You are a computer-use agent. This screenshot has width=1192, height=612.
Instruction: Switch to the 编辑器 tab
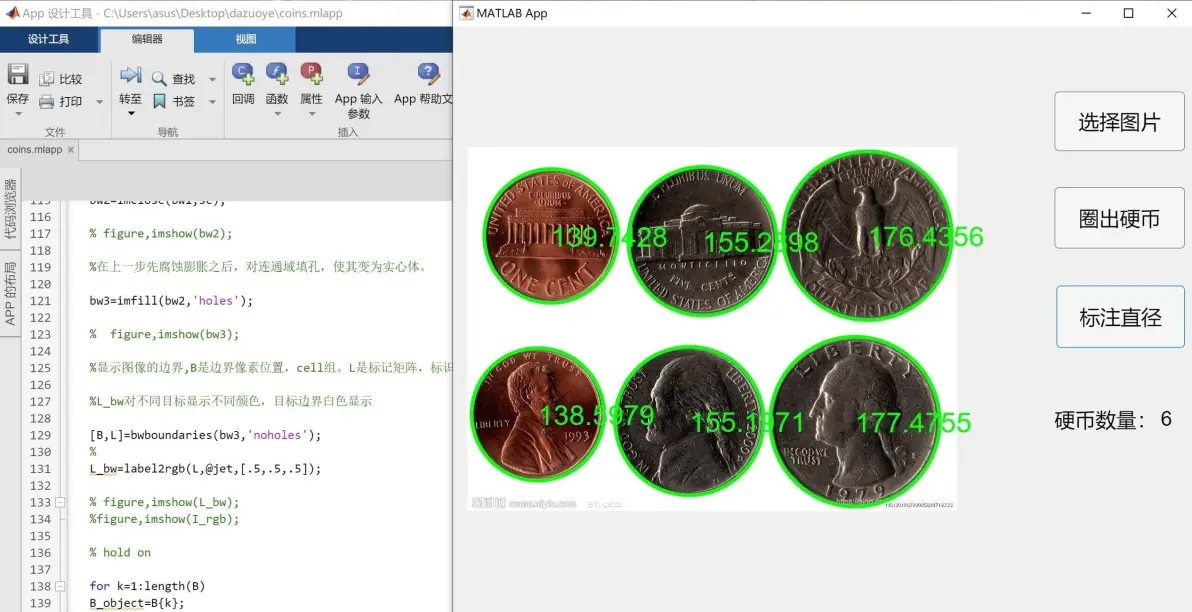click(x=147, y=40)
